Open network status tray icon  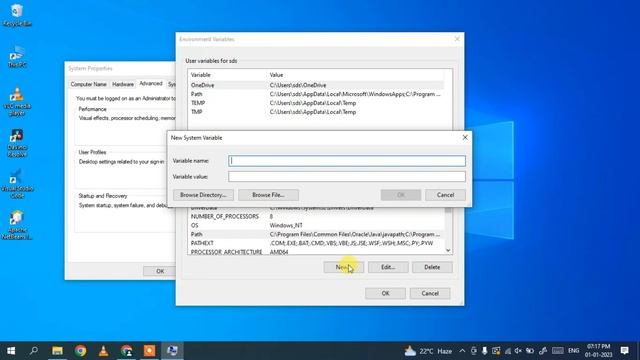coord(508,351)
